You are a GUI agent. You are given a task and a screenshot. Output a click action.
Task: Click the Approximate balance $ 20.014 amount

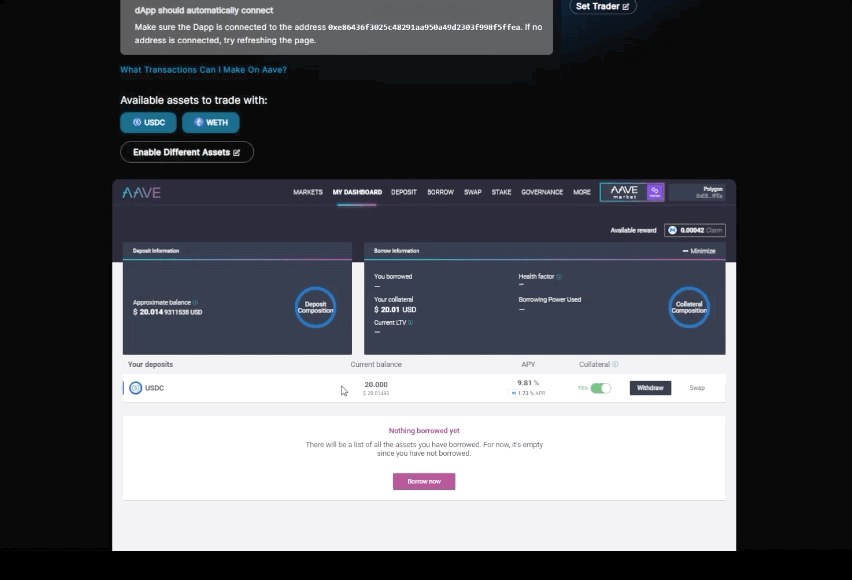tap(167, 312)
